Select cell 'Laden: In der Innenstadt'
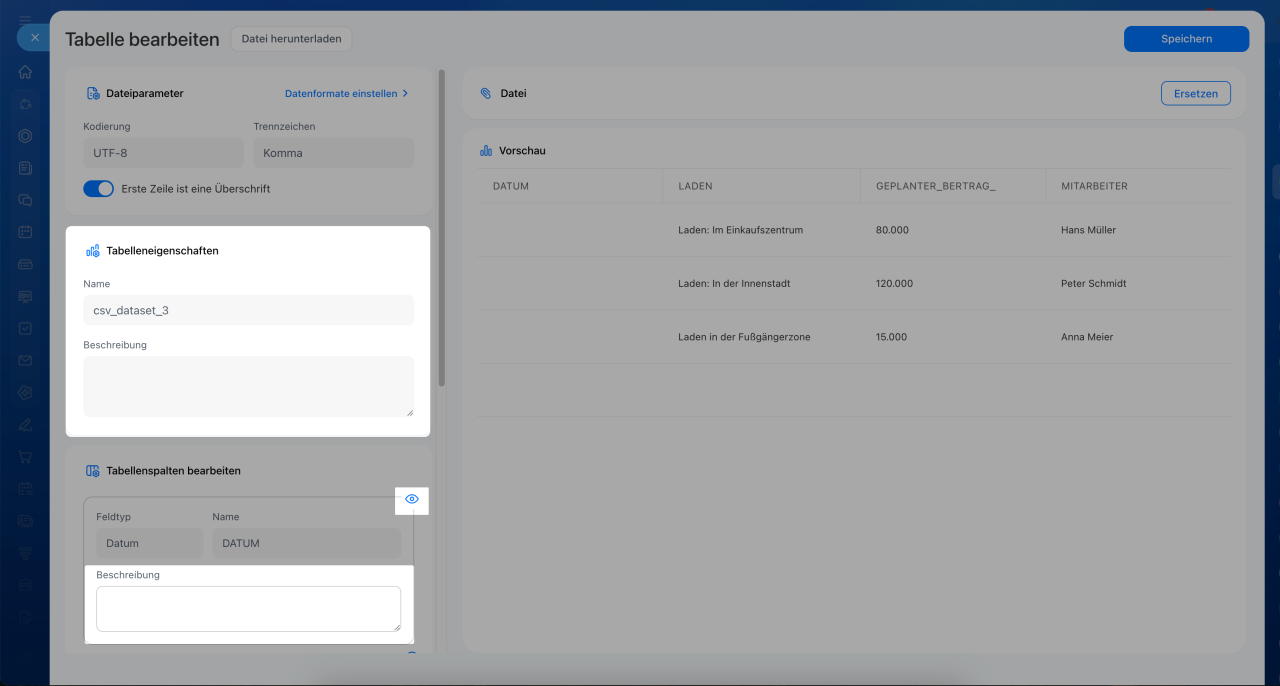 click(x=734, y=283)
